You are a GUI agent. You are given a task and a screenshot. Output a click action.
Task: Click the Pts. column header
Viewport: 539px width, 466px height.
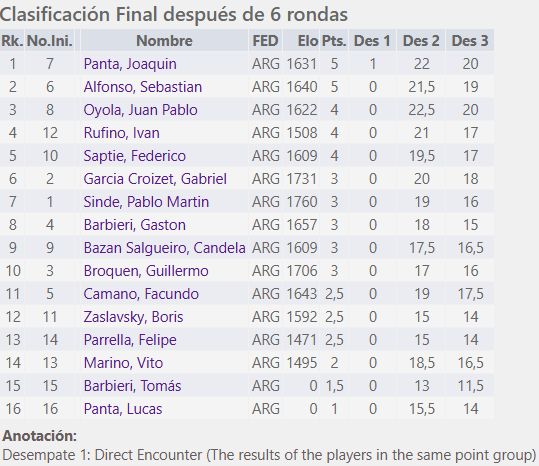point(334,41)
